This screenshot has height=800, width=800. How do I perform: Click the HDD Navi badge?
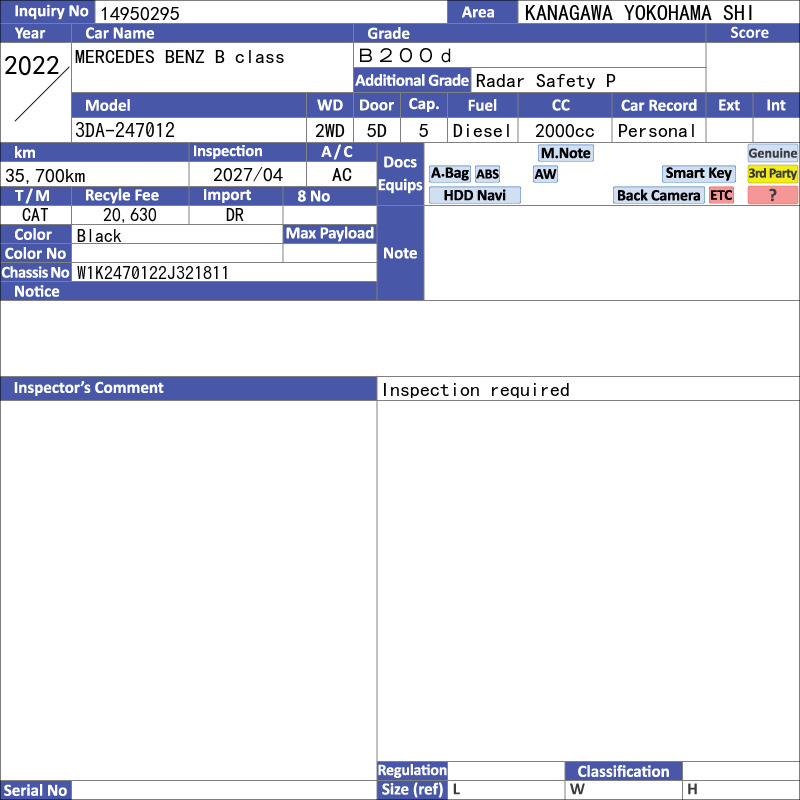tap(474, 195)
